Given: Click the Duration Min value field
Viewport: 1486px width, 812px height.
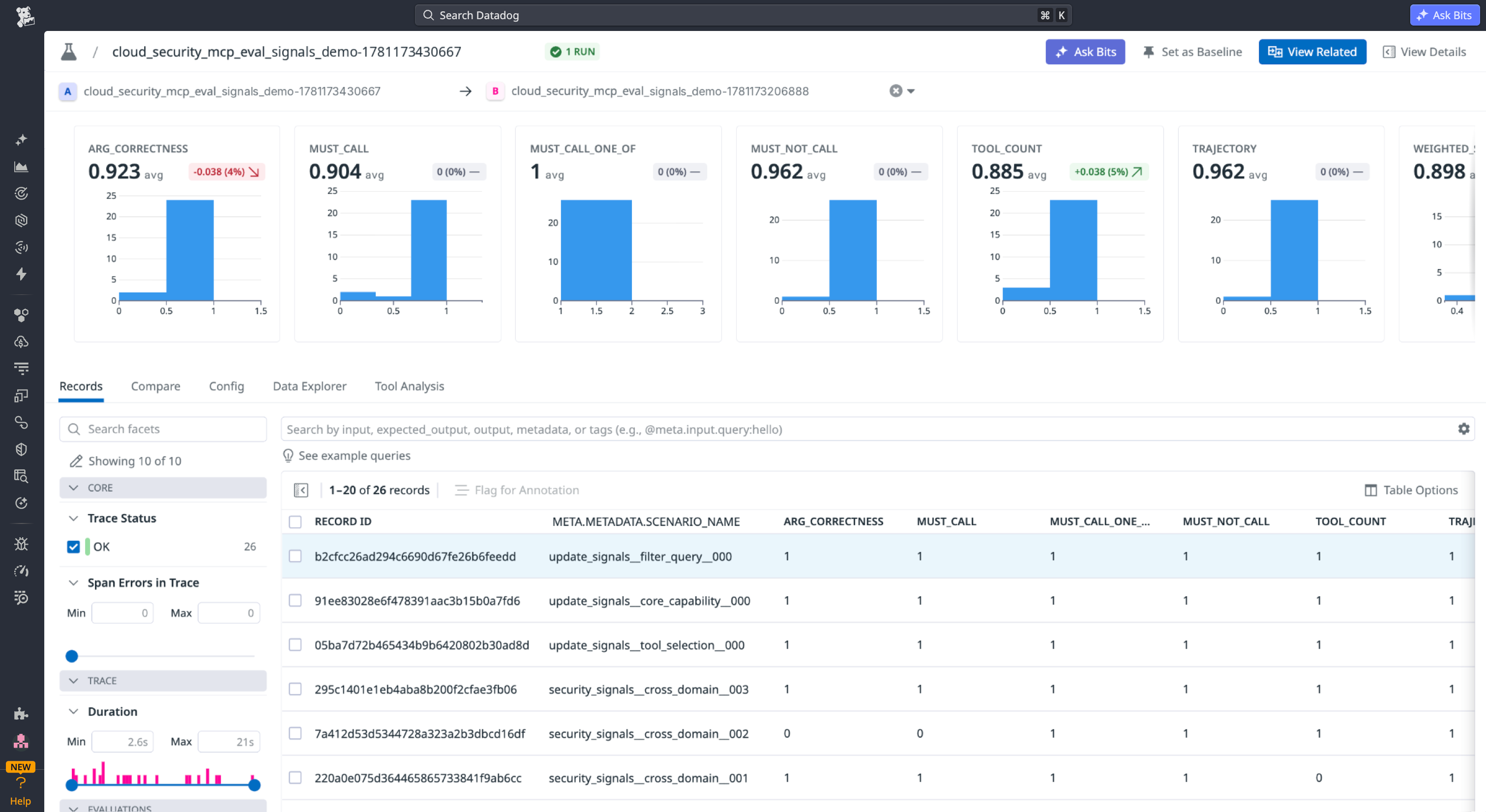Looking at the screenshot, I should pyautogui.click(x=122, y=742).
